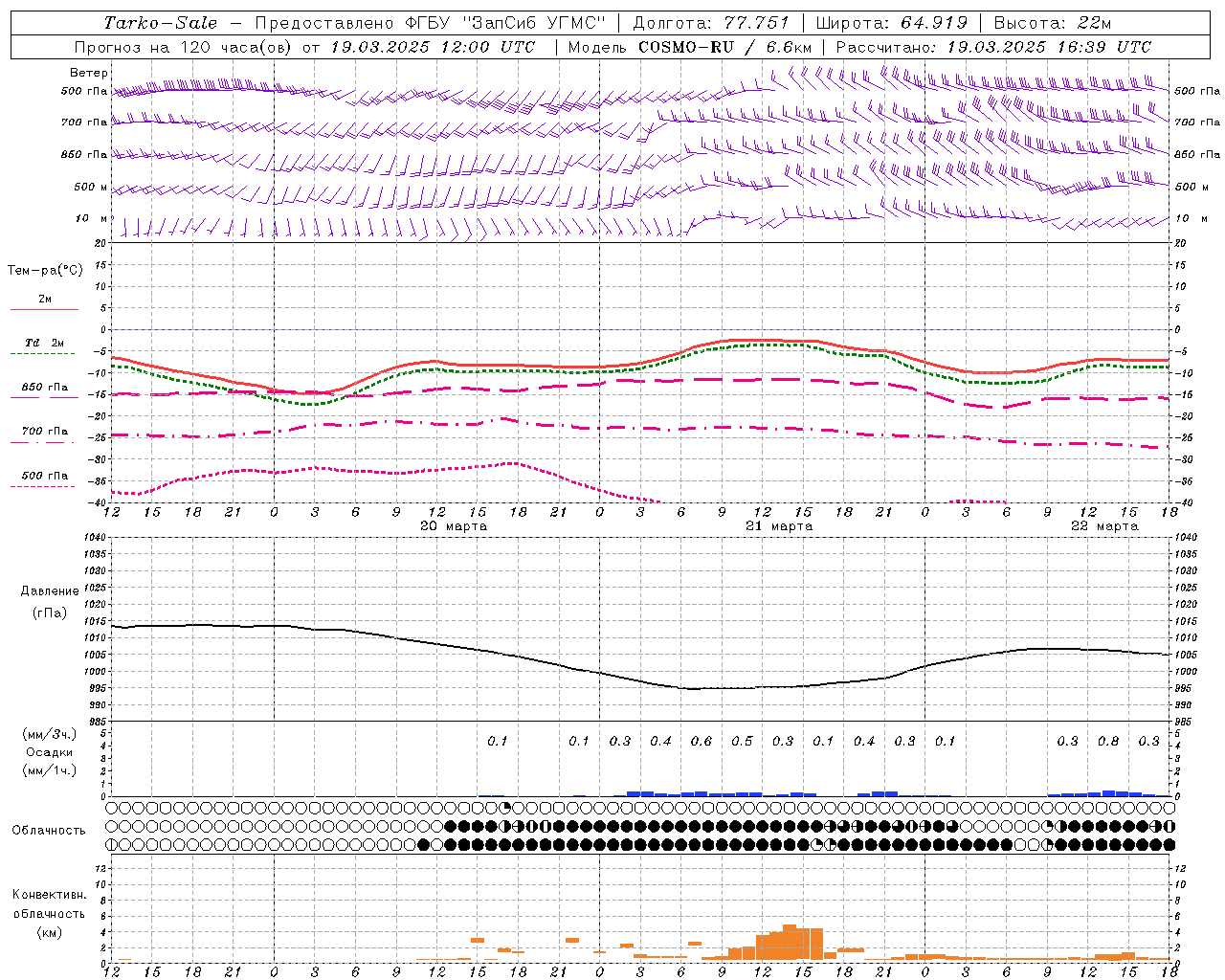Click the Тем-ра(°C) axis title
The height and width of the screenshot is (980, 1225).
point(45,271)
